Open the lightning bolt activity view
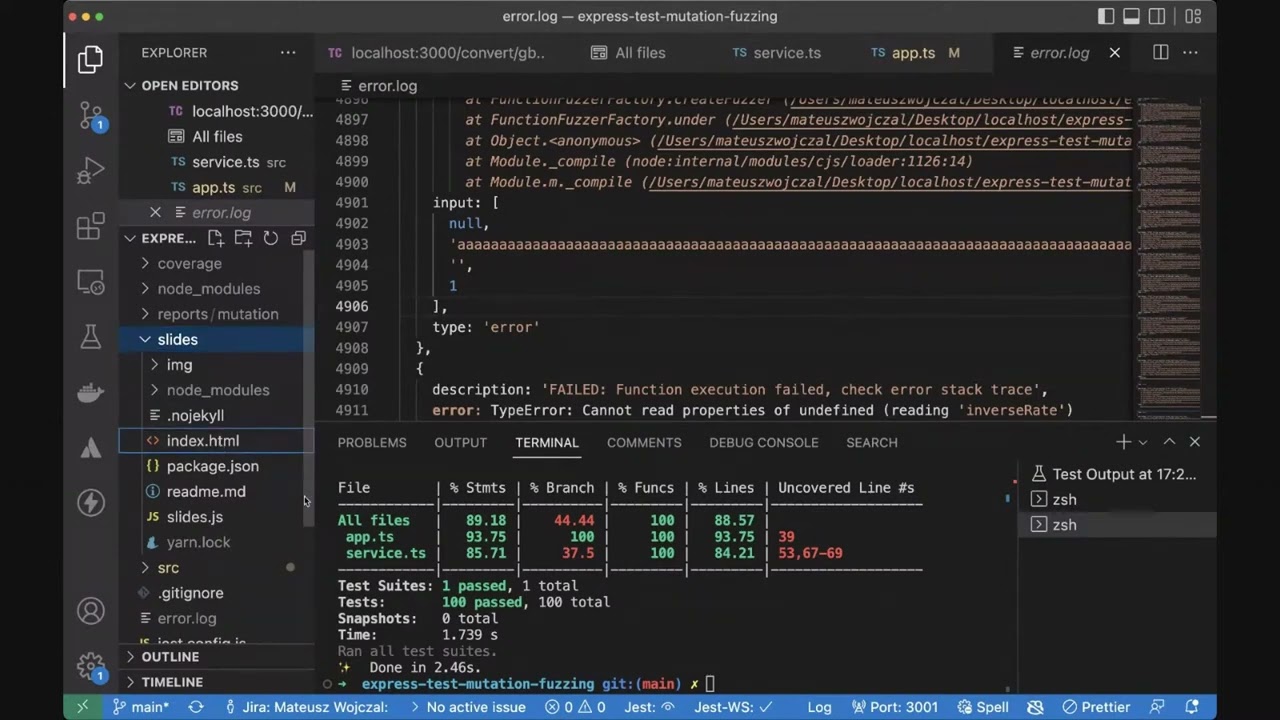Screen dimensions: 1280x720 click(91, 502)
